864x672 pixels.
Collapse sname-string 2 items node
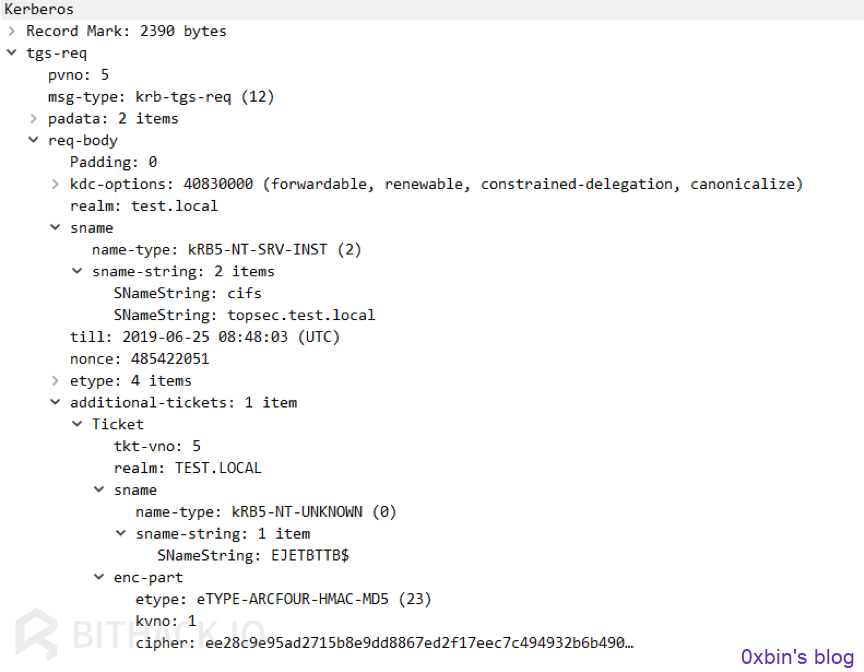(77, 271)
